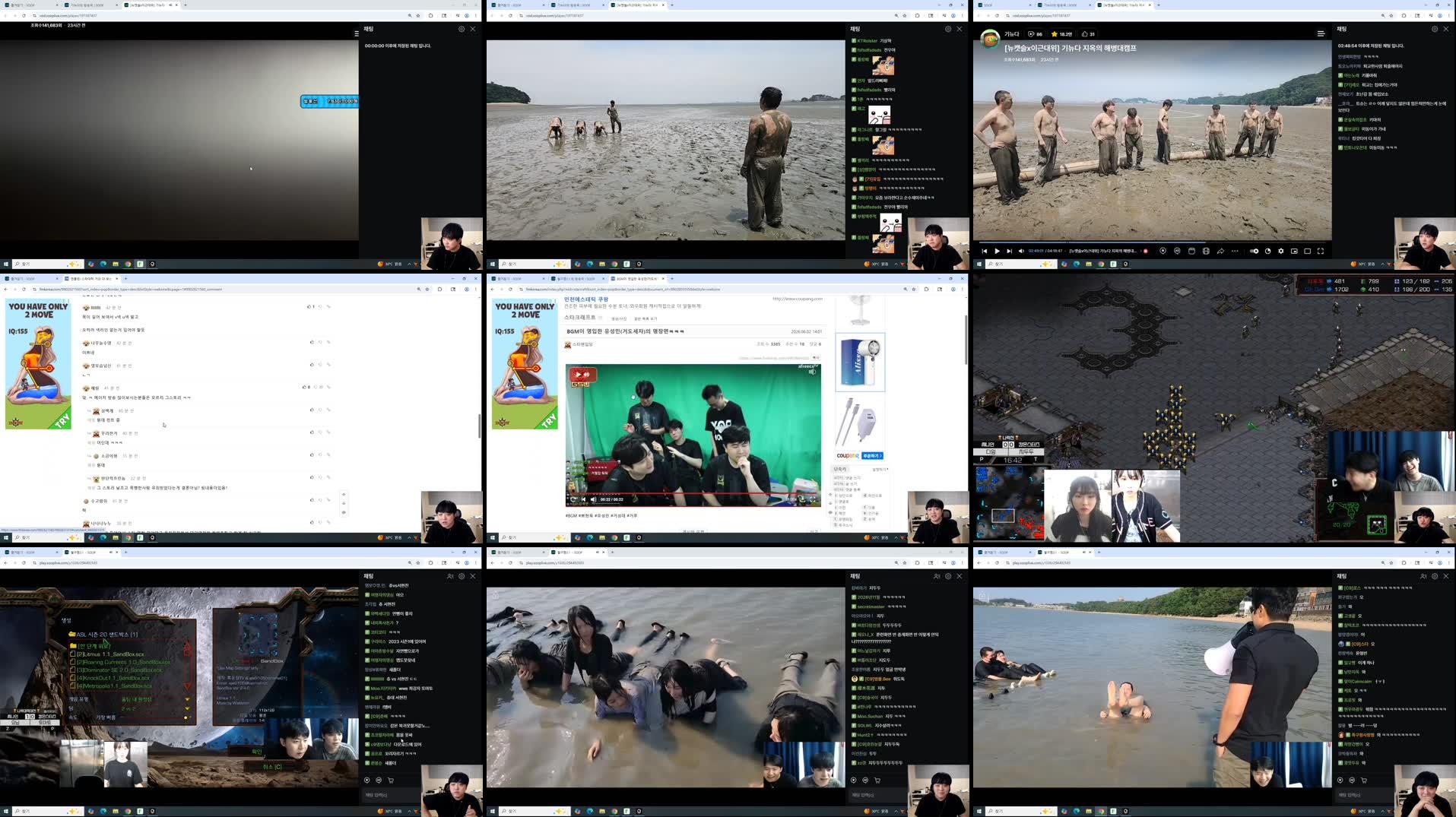
Task: Reload the fmkorea comments page
Action: pyautogui.click(x=24, y=289)
